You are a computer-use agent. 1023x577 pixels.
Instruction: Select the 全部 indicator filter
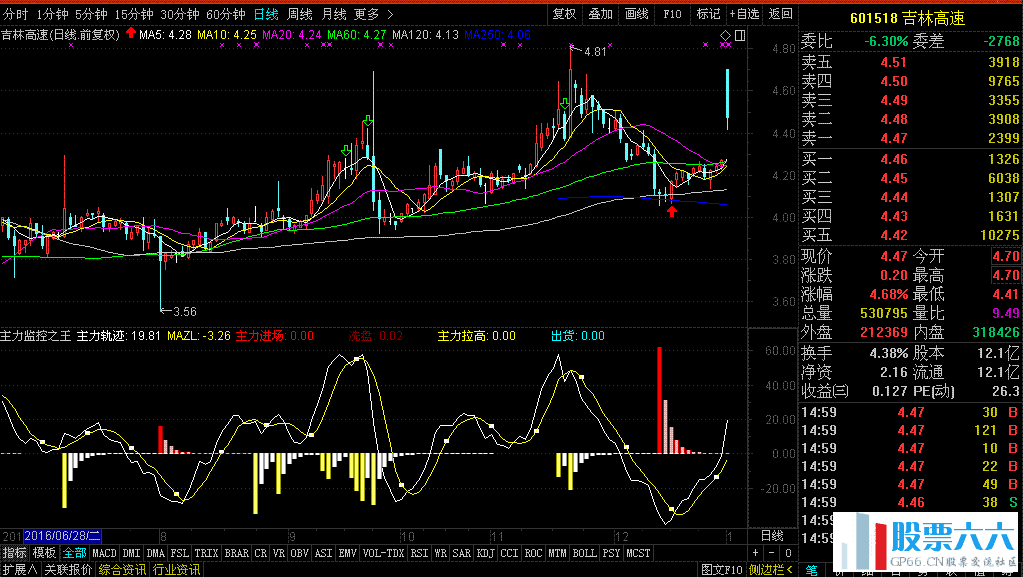pos(74,553)
